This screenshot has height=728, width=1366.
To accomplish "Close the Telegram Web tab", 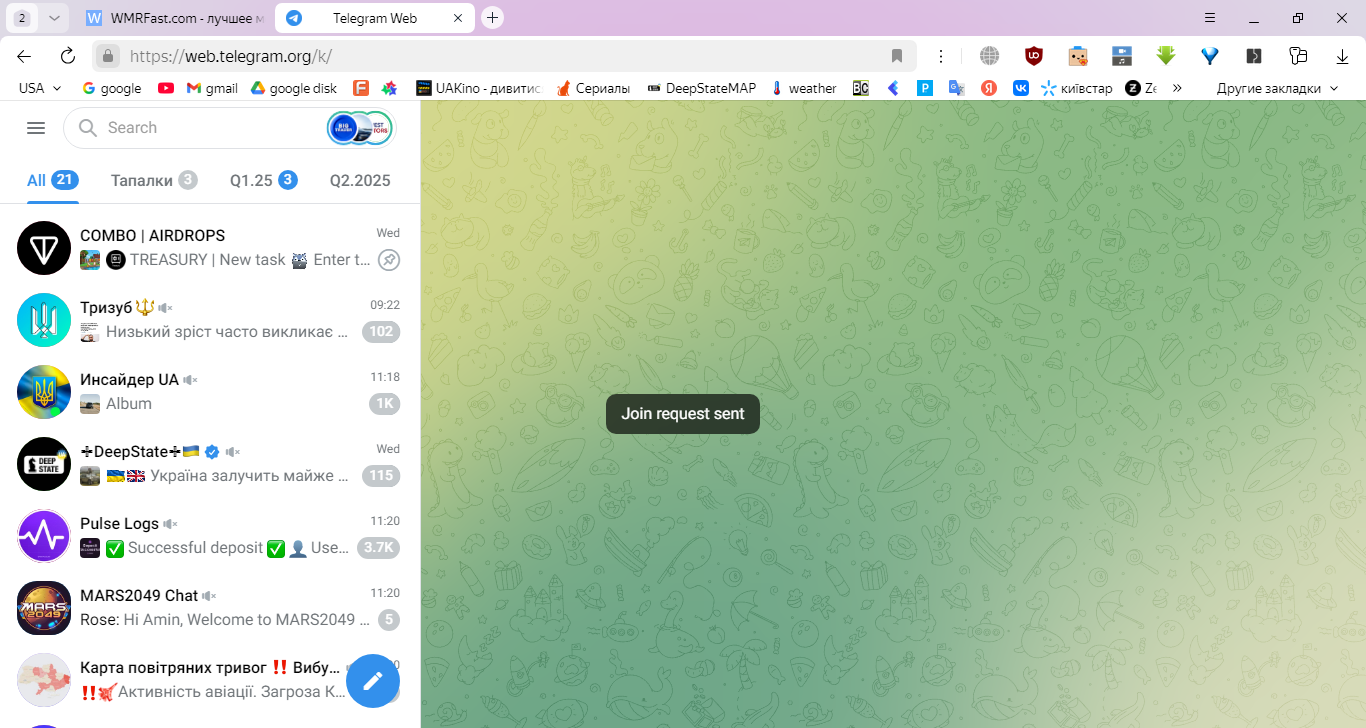I will (x=458, y=18).
